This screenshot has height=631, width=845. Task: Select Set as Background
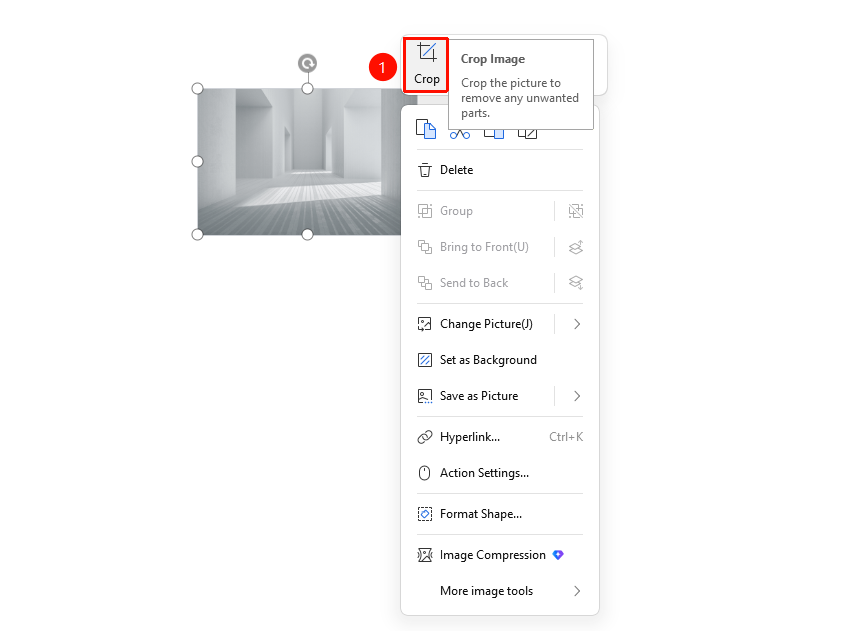coord(500,360)
